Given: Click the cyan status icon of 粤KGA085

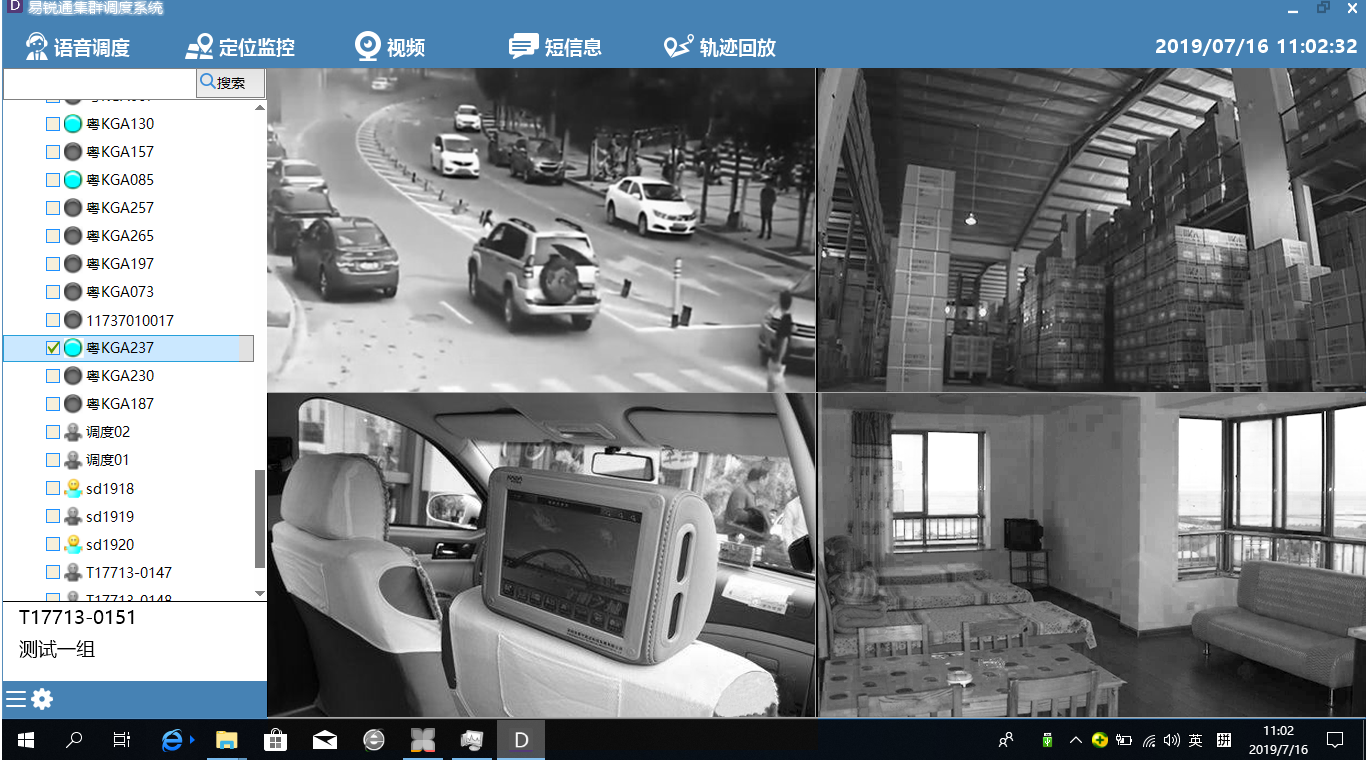Looking at the screenshot, I should (x=73, y=180).
